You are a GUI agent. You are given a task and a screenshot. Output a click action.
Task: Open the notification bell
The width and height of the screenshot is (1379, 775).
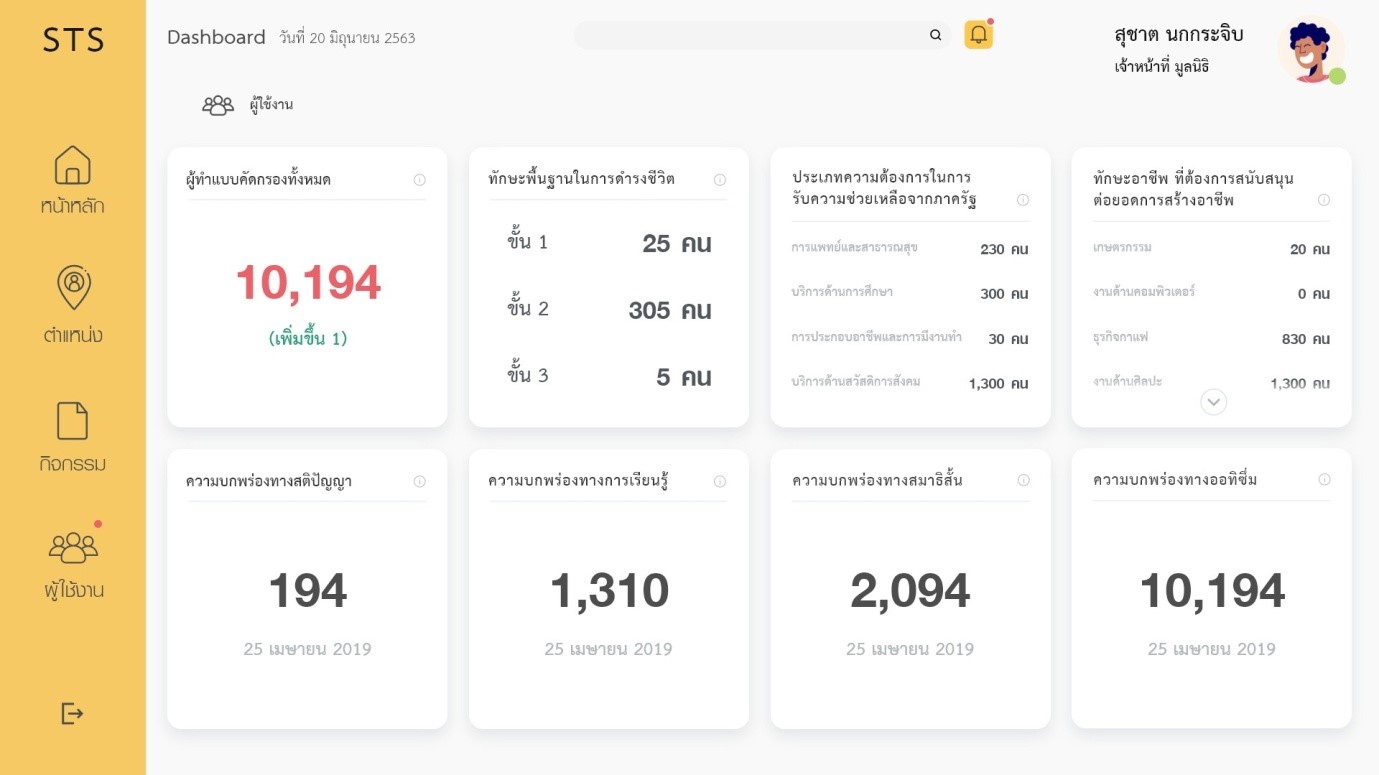pos(978,35)
